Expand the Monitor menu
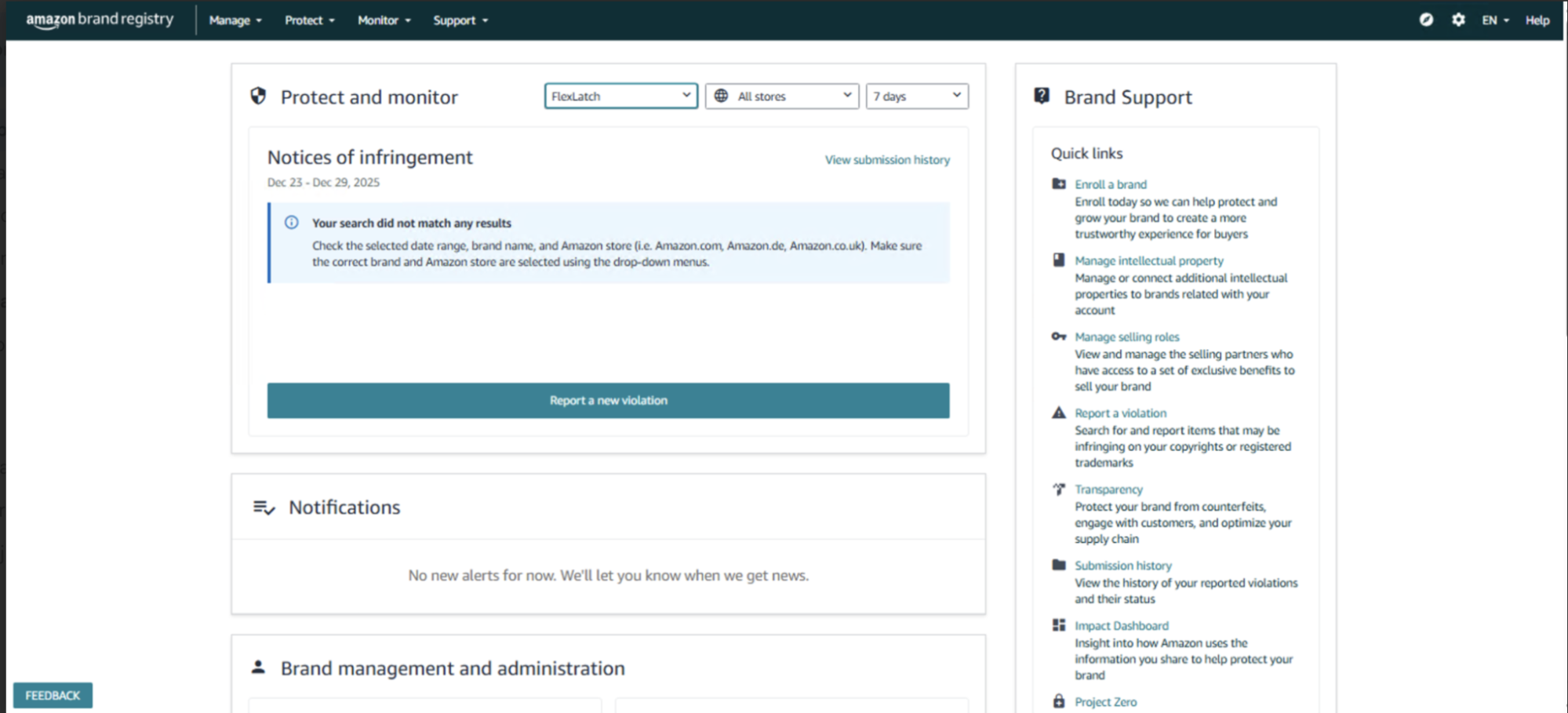 [x=384, y=20]
